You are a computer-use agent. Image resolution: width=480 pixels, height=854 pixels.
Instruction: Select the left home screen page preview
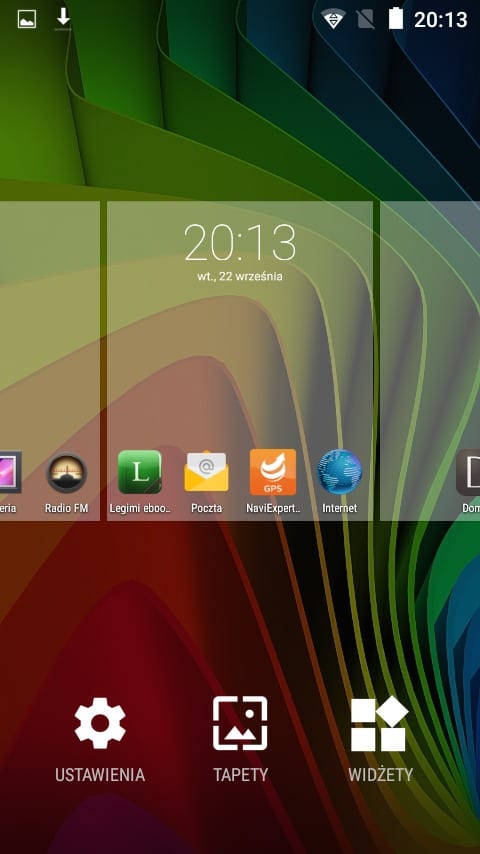(50, 361)
